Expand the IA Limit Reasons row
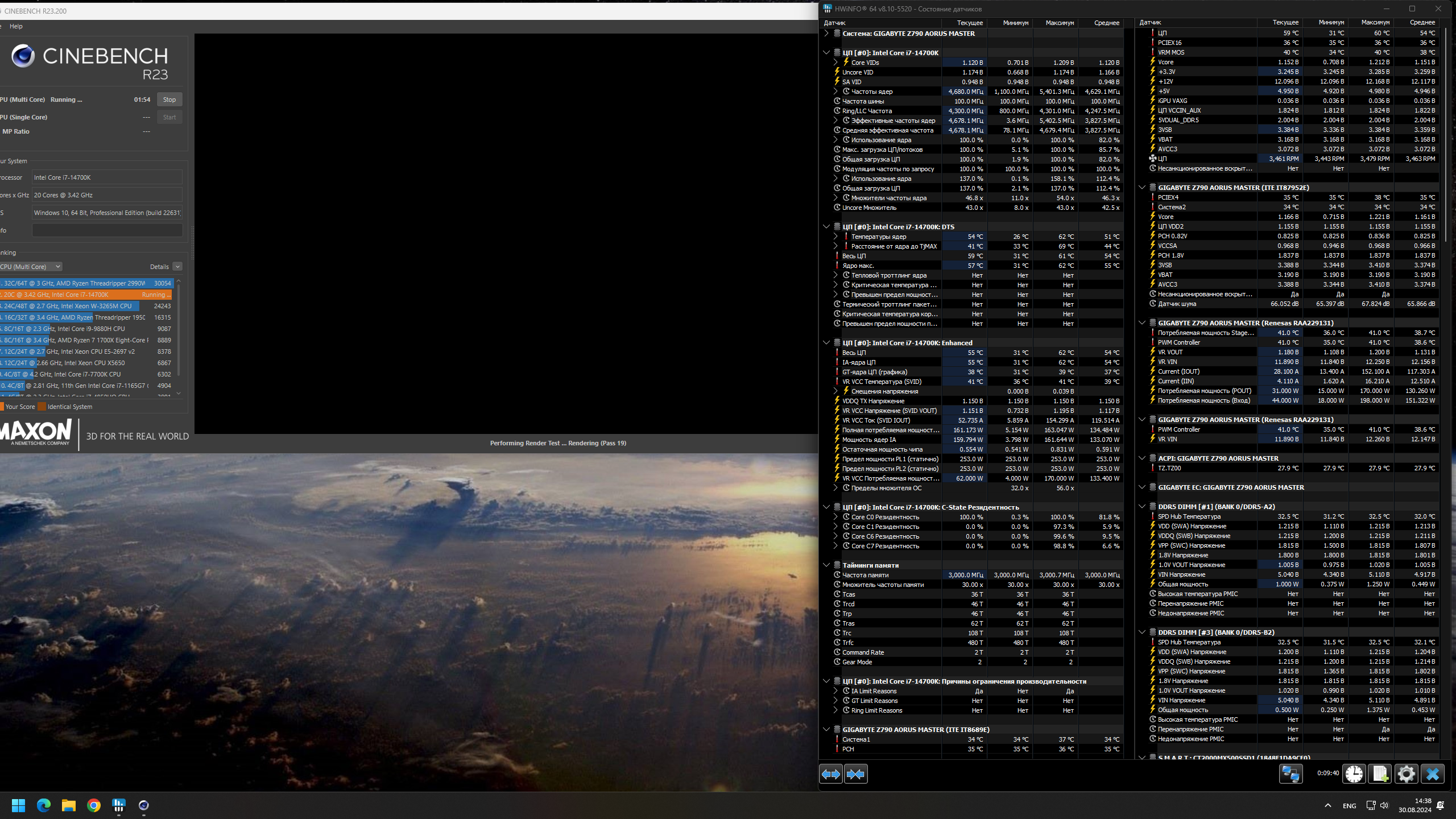The height and width of the screenshot is (819, 1456). pos(835,691)
